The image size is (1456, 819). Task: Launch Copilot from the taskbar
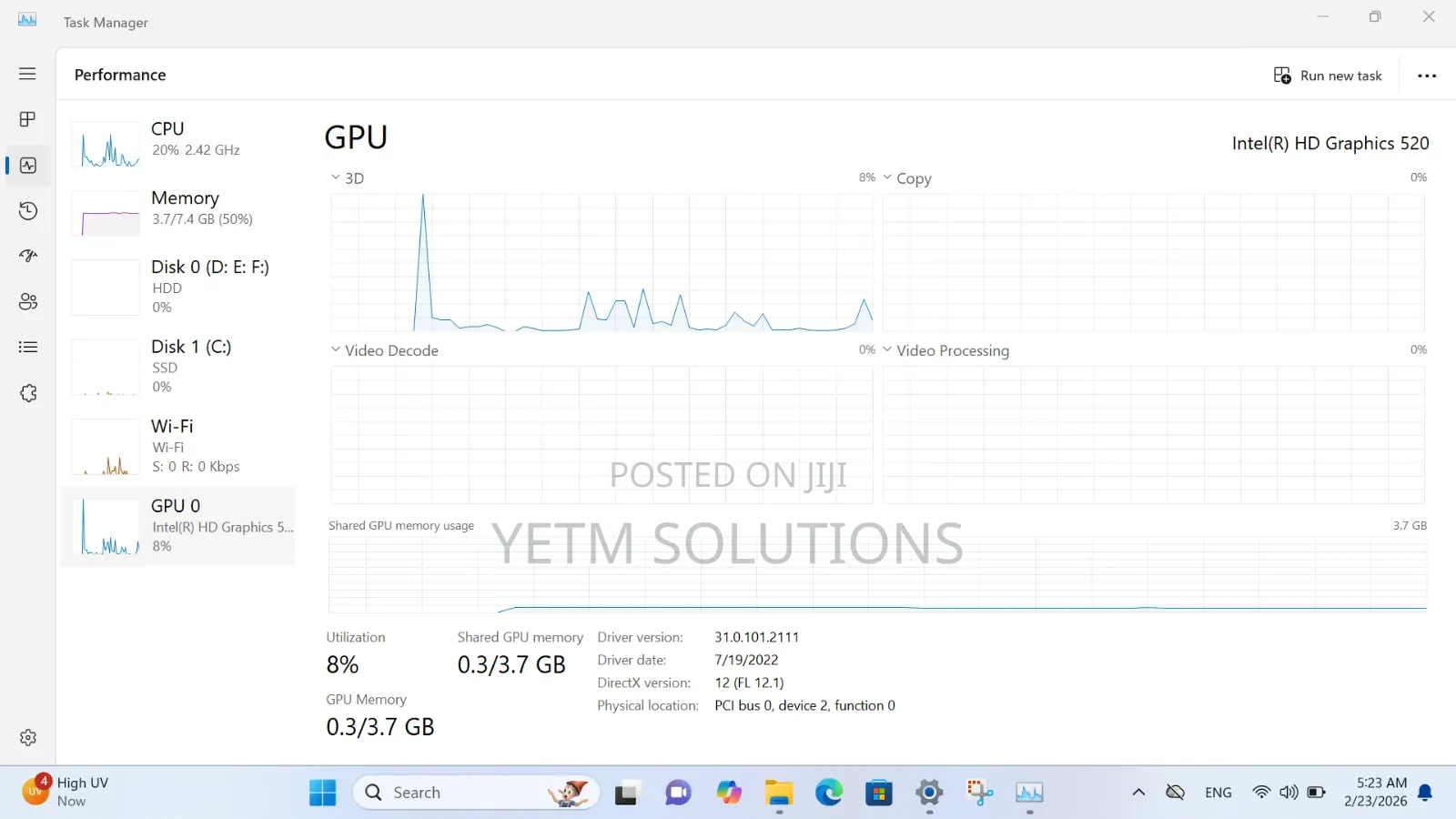[x=728, y=793]
